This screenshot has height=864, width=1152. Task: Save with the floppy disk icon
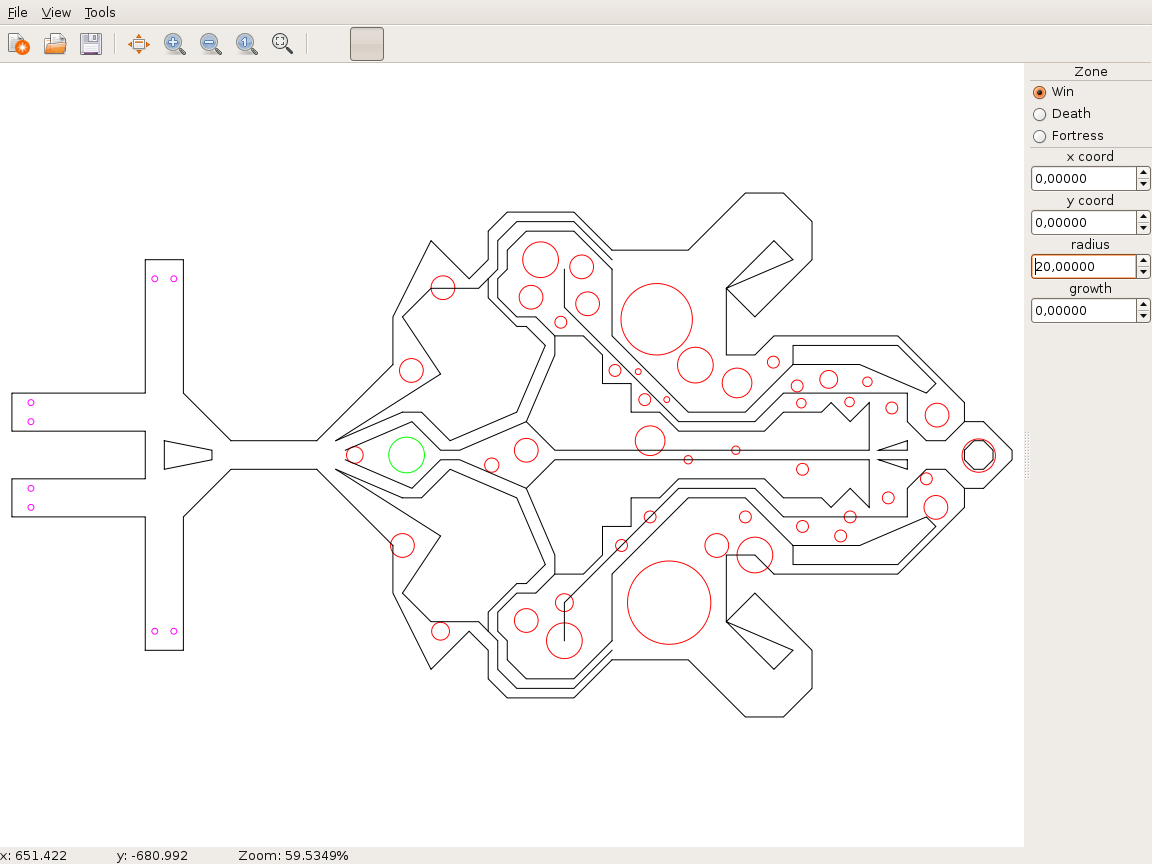pyautogui.click(x=91, y=44)
